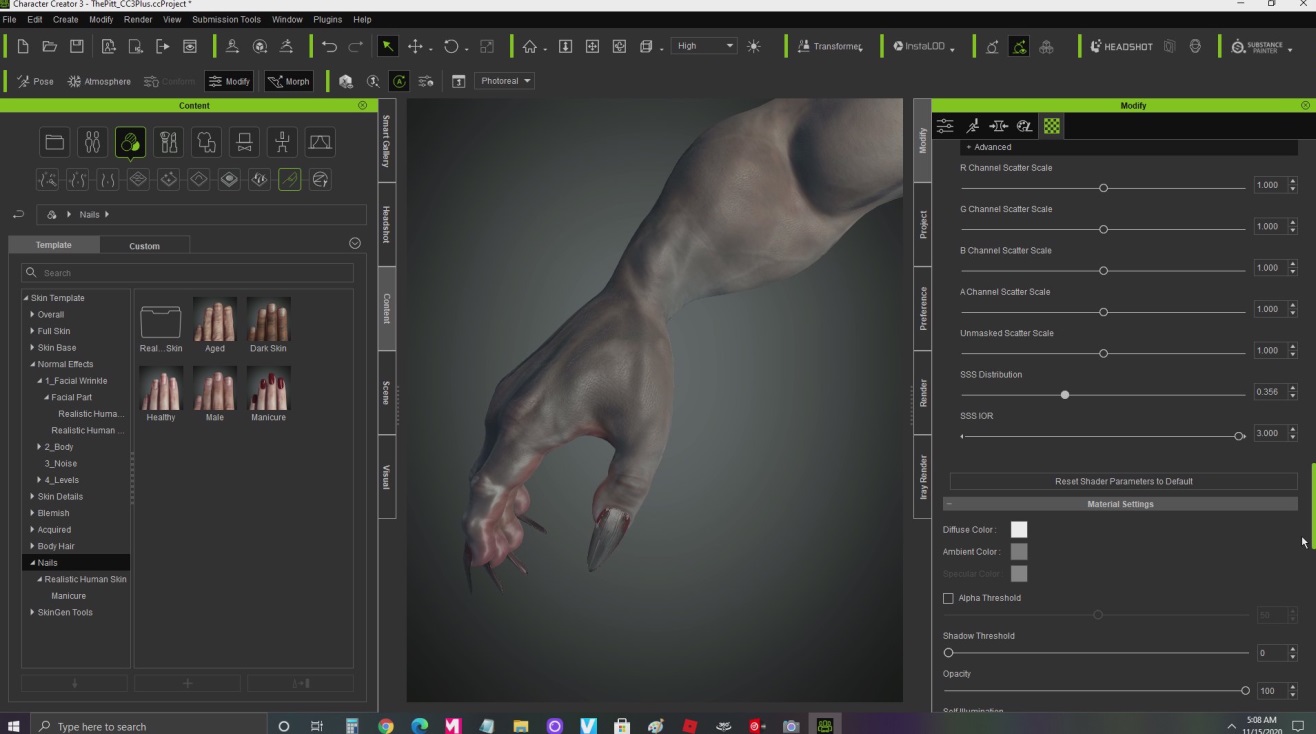This screenshot has width=1316, height=734.
Task: Open a project with the folder icon
Action: pyautogui.click(x=49, y=46)
